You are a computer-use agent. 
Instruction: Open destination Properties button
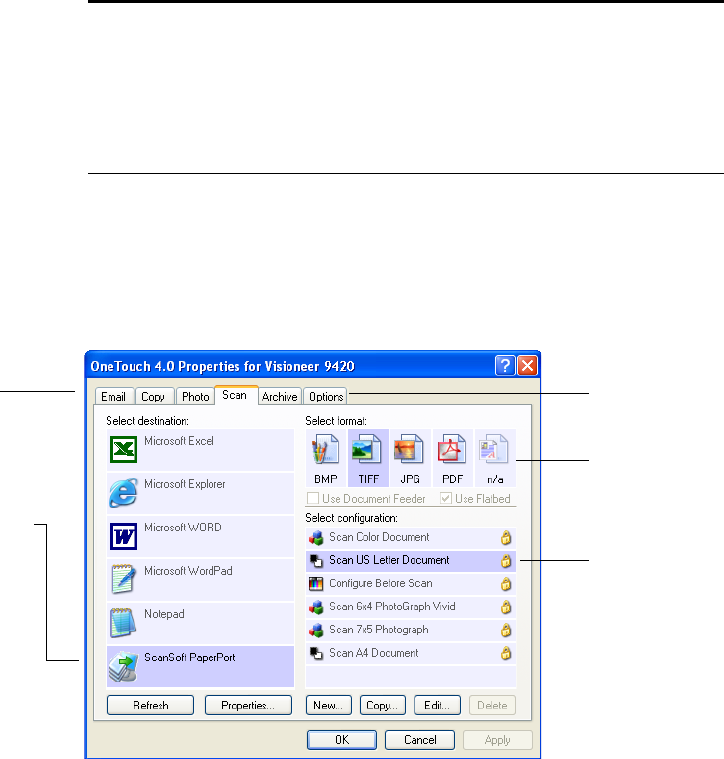coord(248,705)
